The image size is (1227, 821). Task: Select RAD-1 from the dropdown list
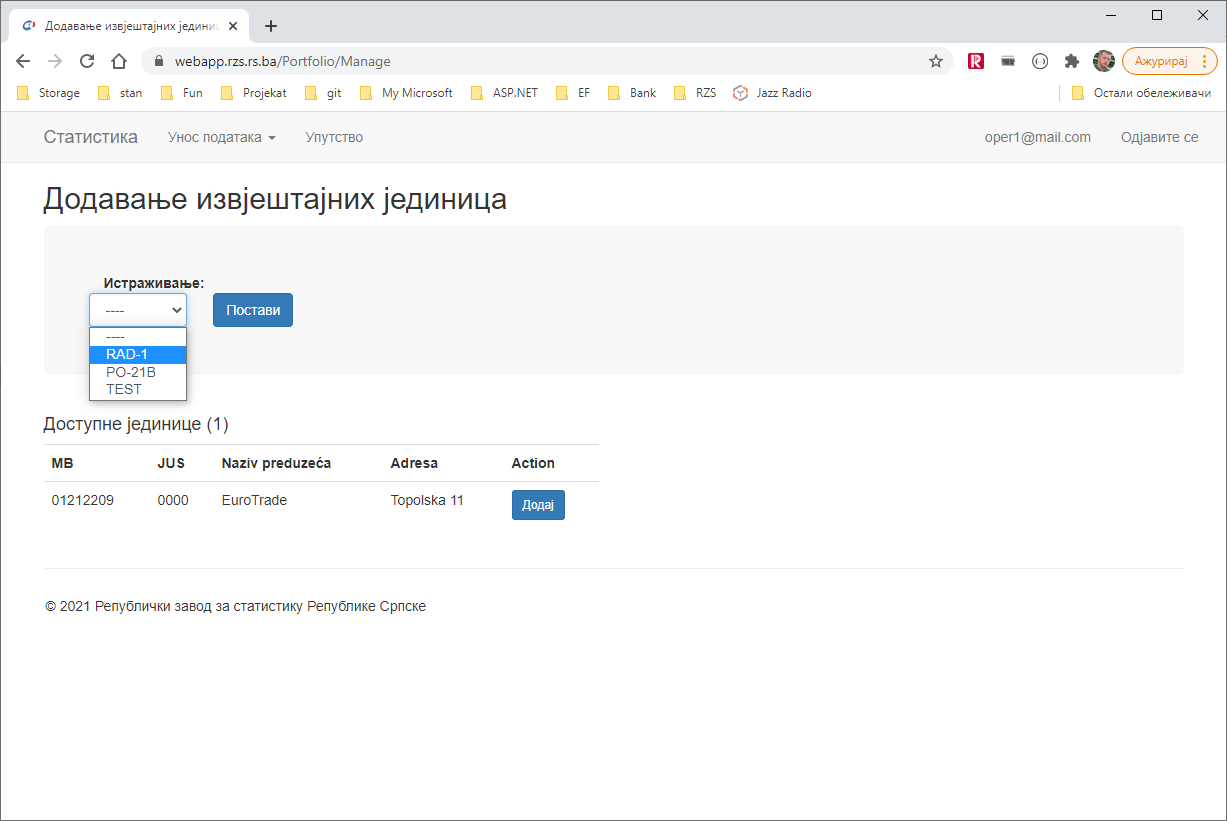point(127,354)
